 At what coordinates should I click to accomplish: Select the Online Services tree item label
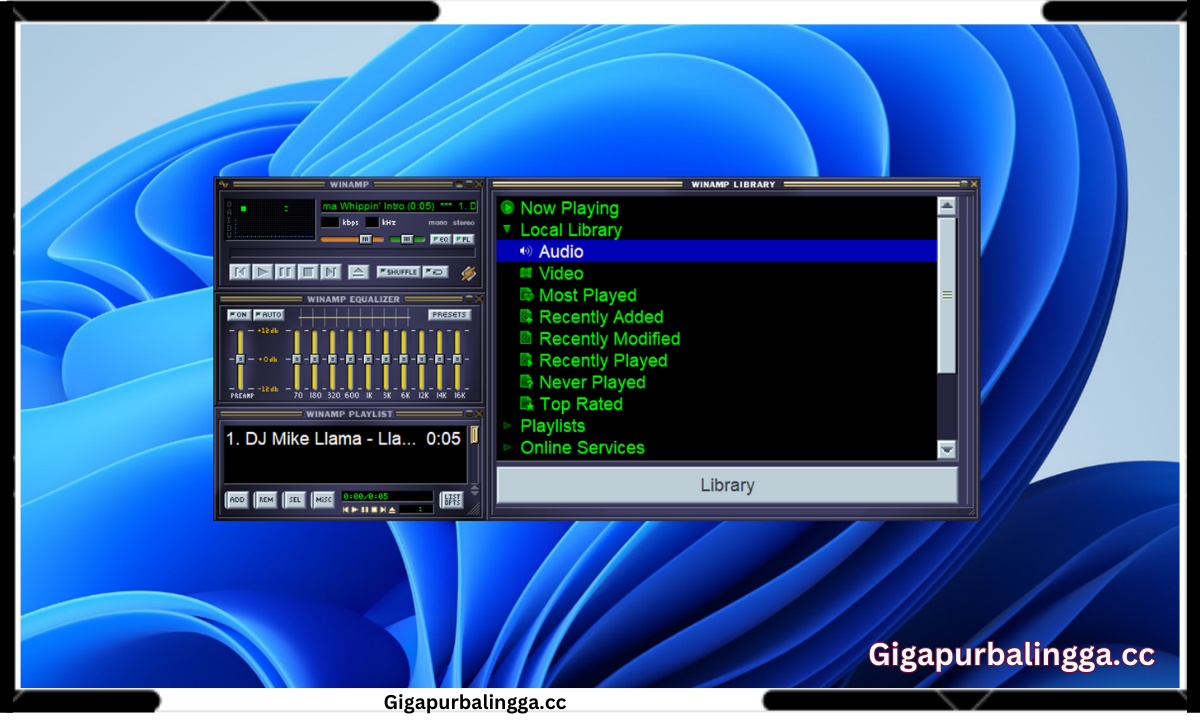click(582, 448)
